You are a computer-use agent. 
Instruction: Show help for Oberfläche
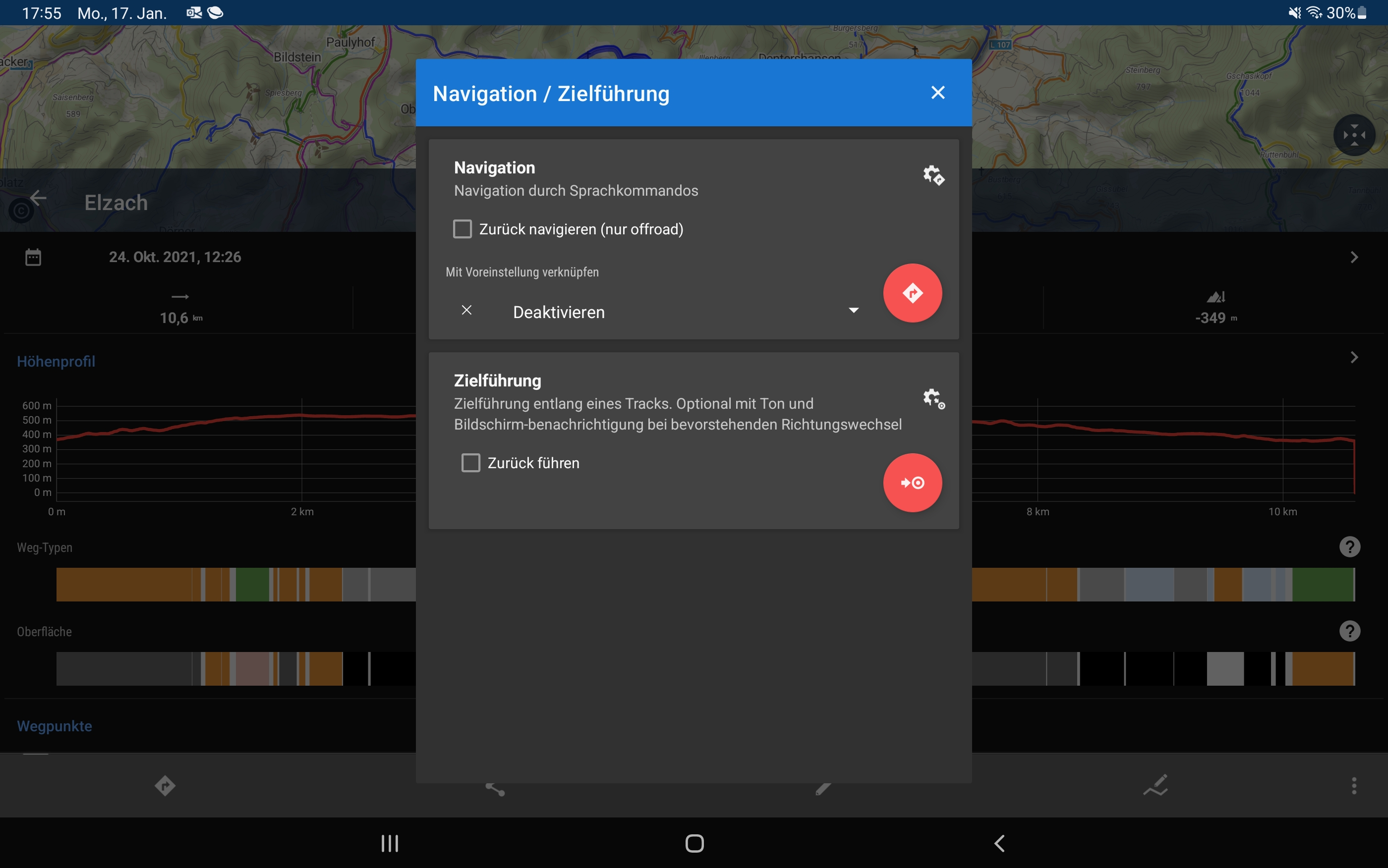pos(1349,631)
